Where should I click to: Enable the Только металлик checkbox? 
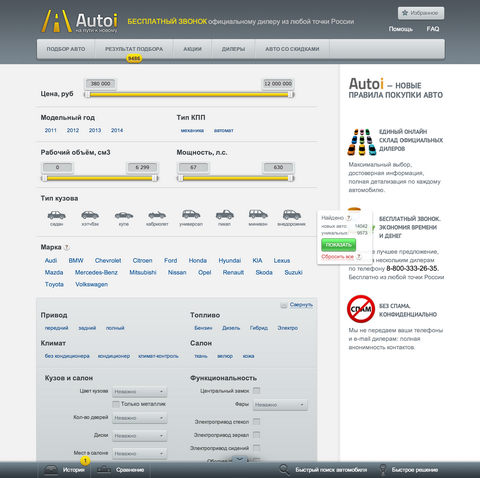[116, 404]
